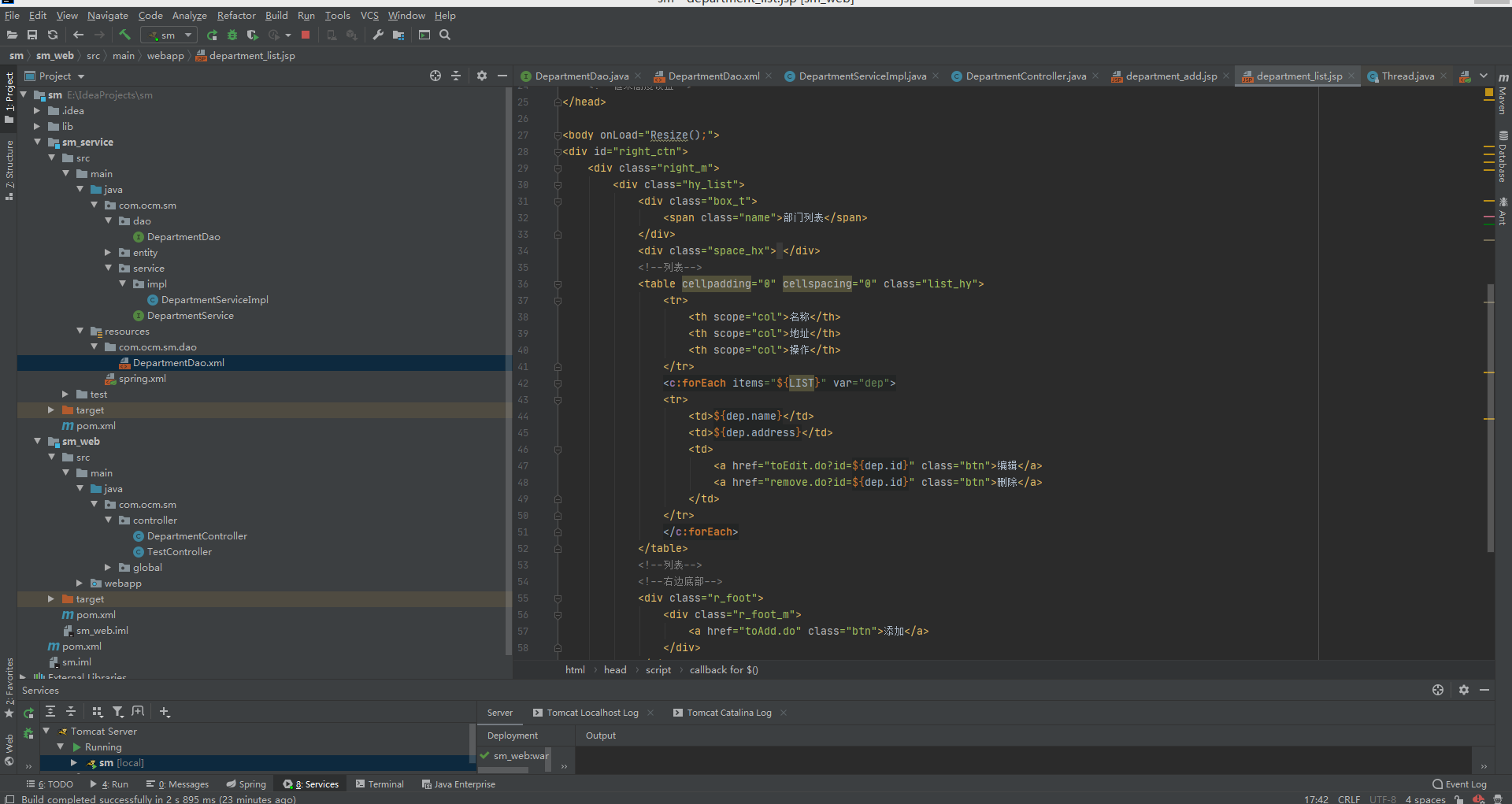Screen dimensions: 1512x804
Task: Rerun the sm configuration
Action: 212,35
